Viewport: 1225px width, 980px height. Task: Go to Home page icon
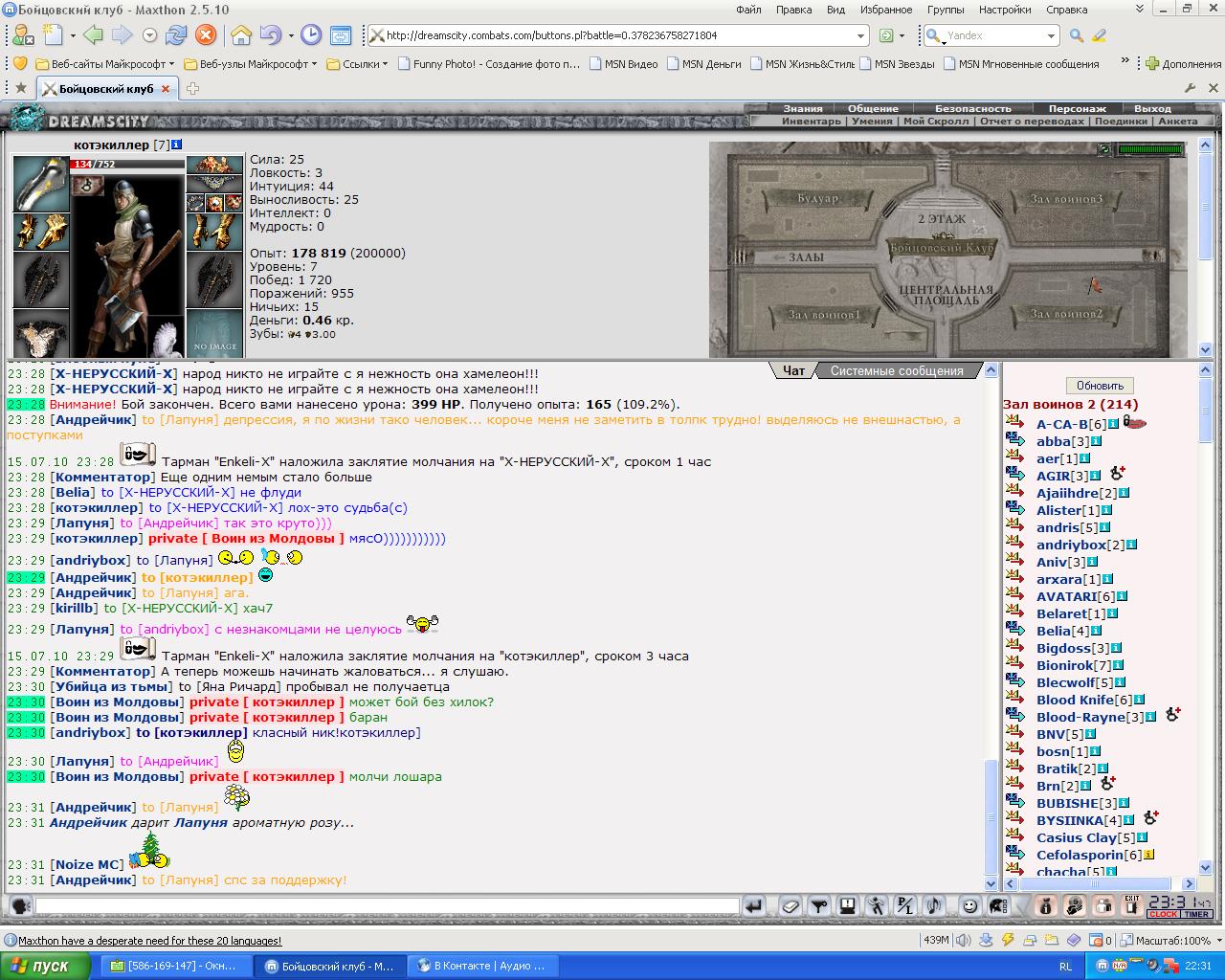click(x=241, y=35)
